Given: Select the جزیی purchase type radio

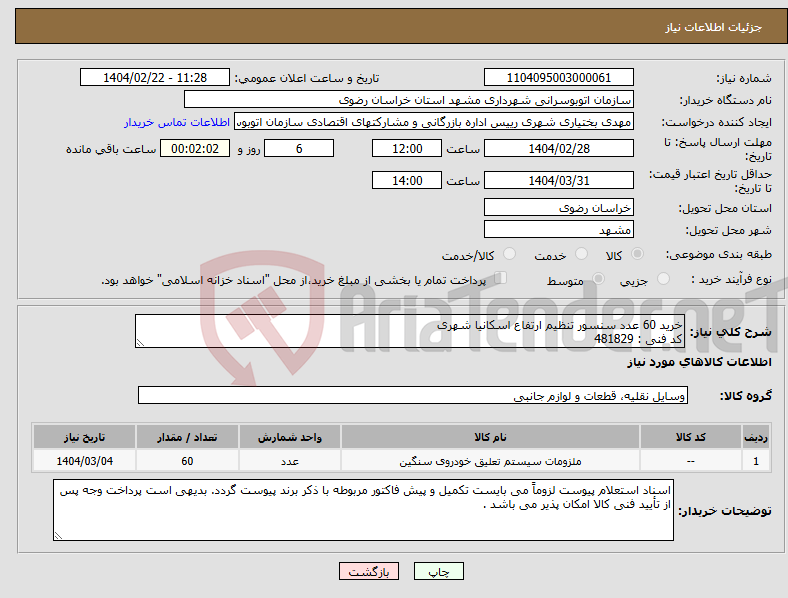Looking at the screenshot, I should coord(663,278).
